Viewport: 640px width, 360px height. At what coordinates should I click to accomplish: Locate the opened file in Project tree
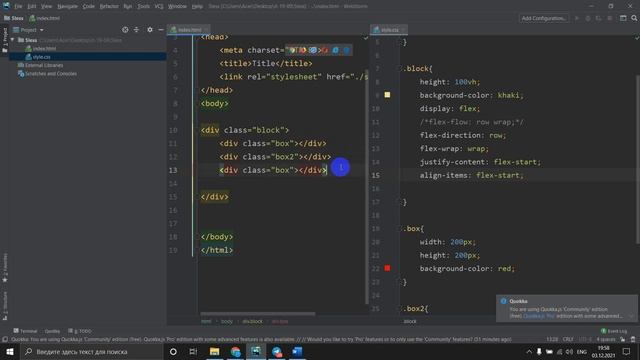point(125,30)
